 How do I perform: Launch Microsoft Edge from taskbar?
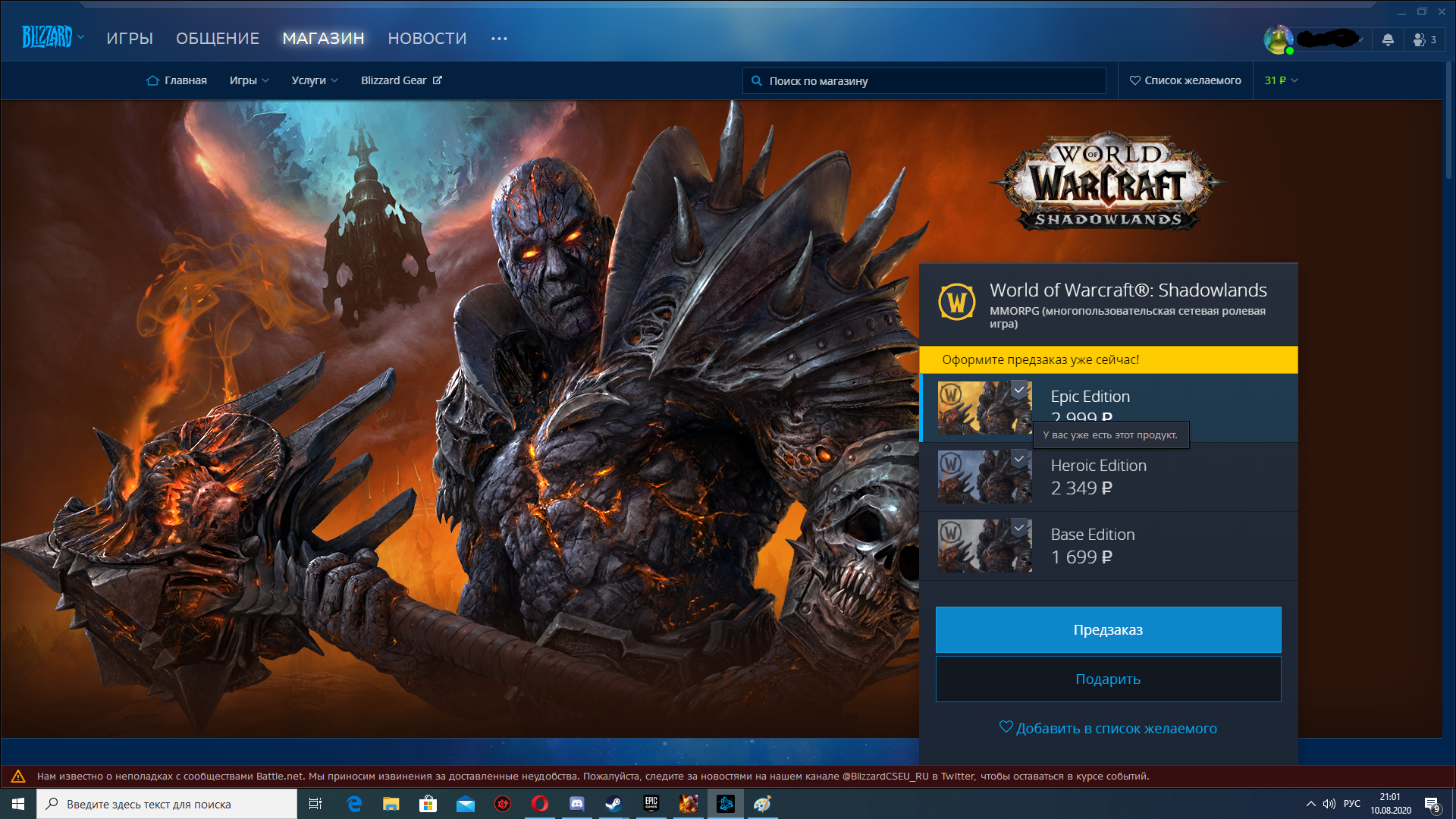coord(354,804)
